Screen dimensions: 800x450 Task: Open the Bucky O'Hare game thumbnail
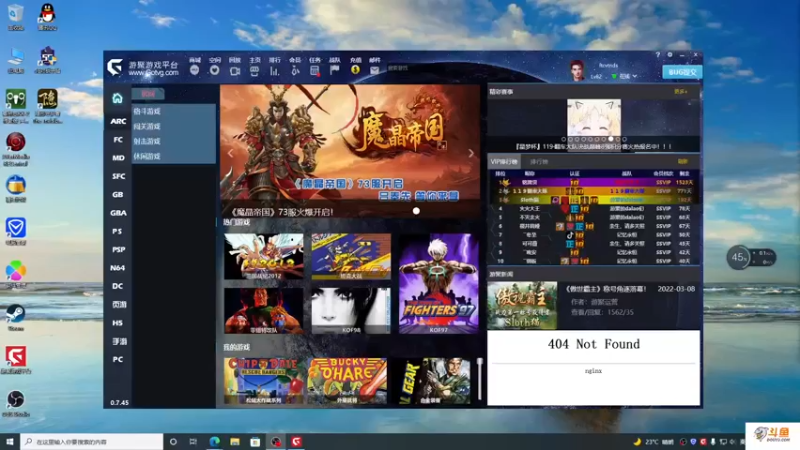coord(347,381)
